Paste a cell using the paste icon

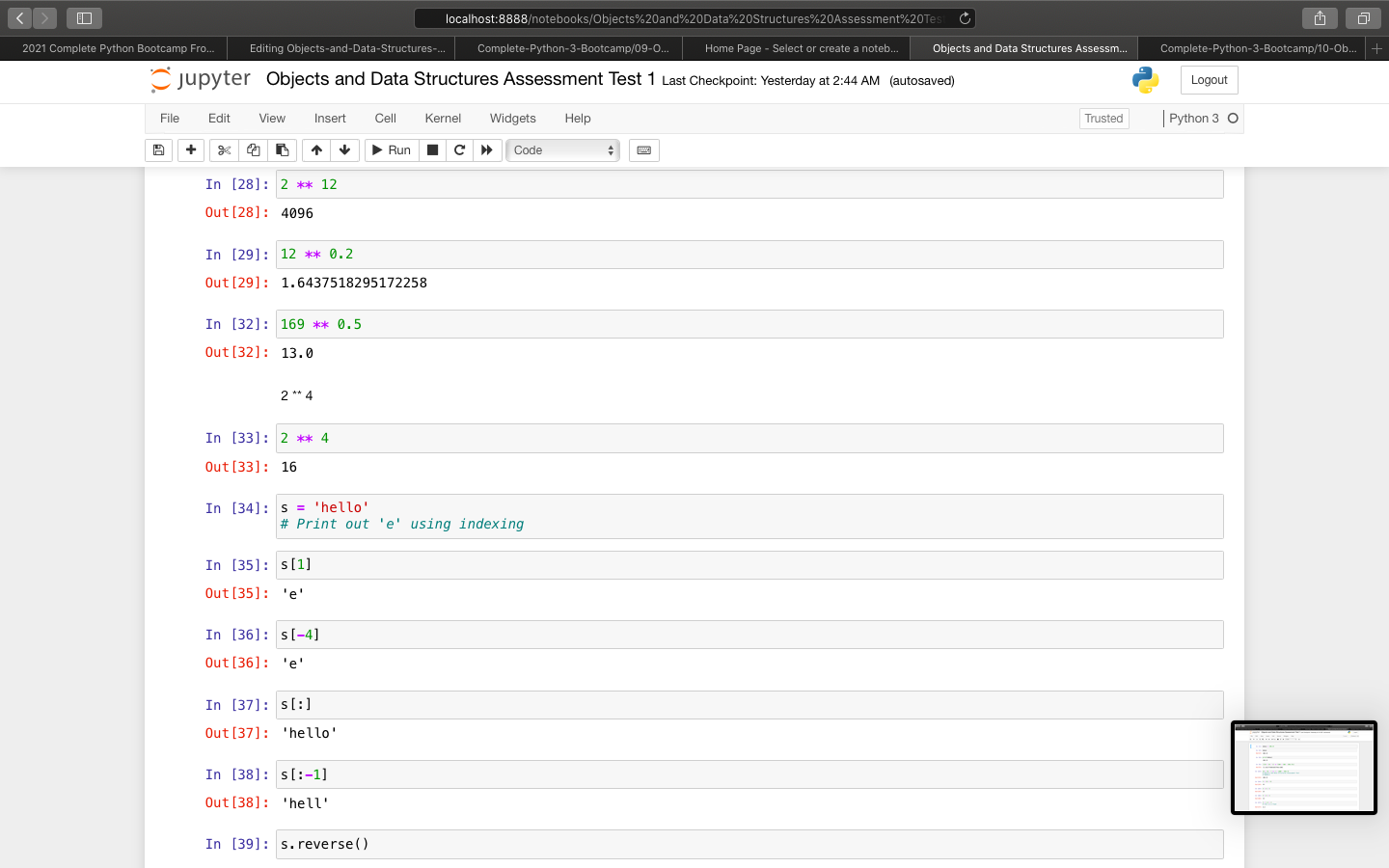282,149
